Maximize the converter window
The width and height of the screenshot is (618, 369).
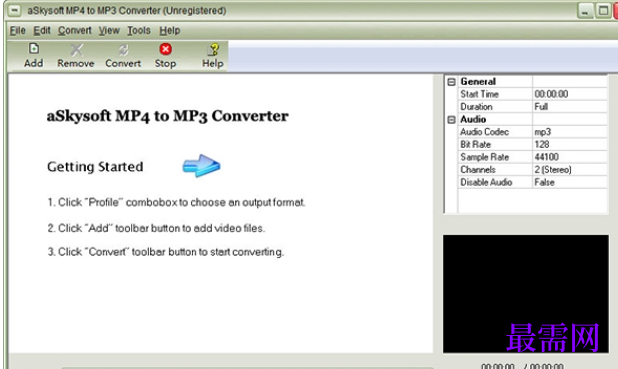pos(603,11)
